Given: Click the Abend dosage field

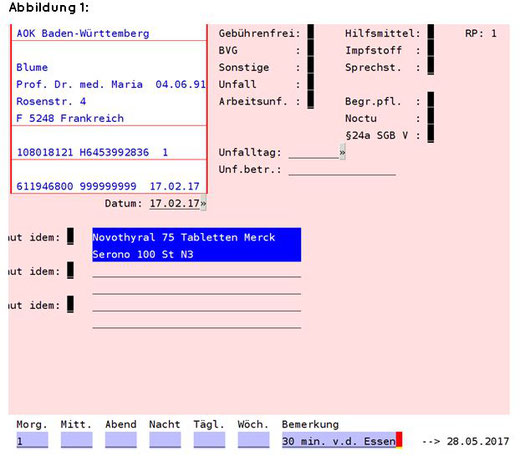Looking at the screenshot, I should [121, 440].
